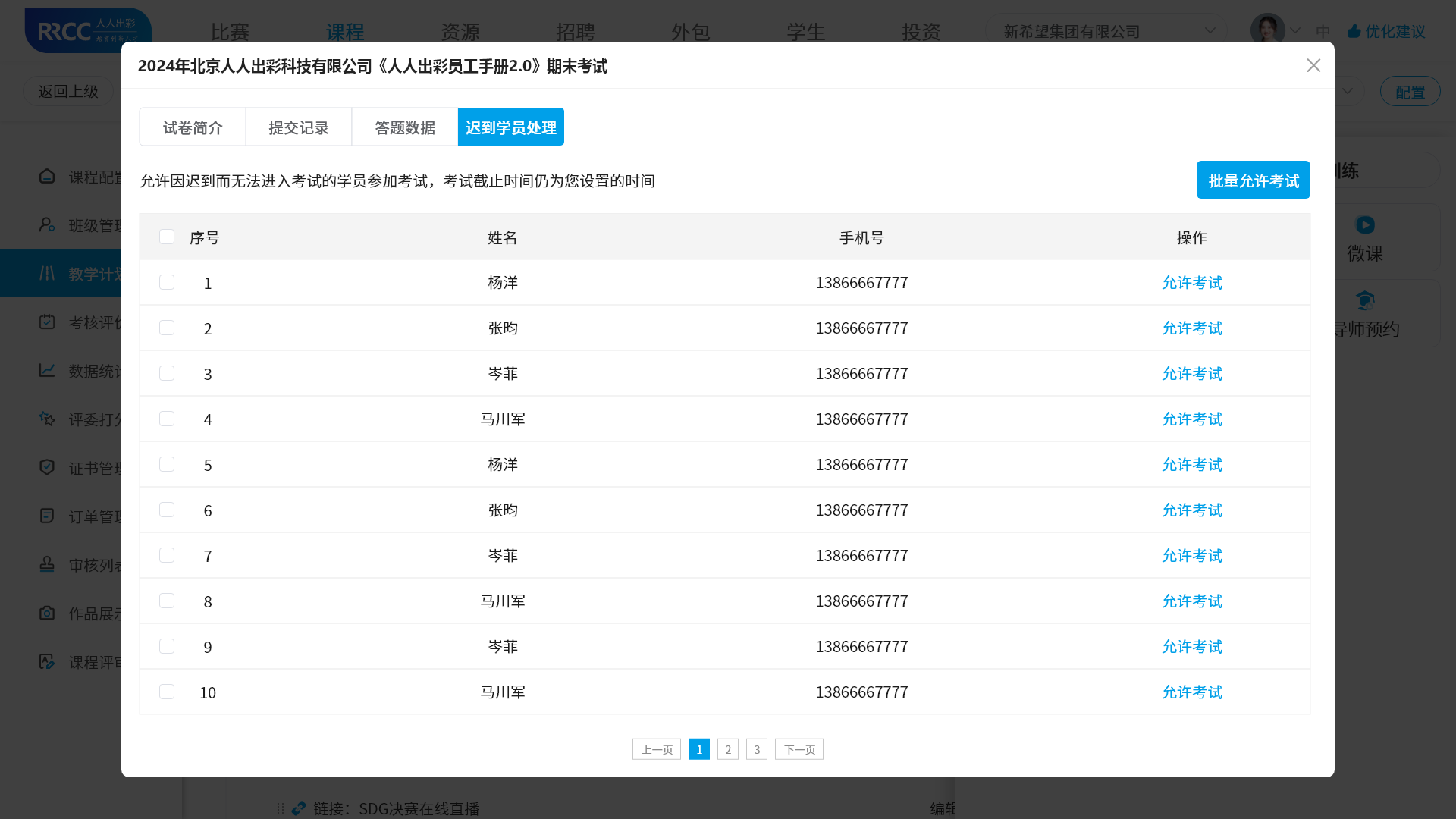Viewport: 1456px width, 819px height.
Task: Expand the 新希望集团有限公司 company dropdown
Action: tap(1210, 31)
